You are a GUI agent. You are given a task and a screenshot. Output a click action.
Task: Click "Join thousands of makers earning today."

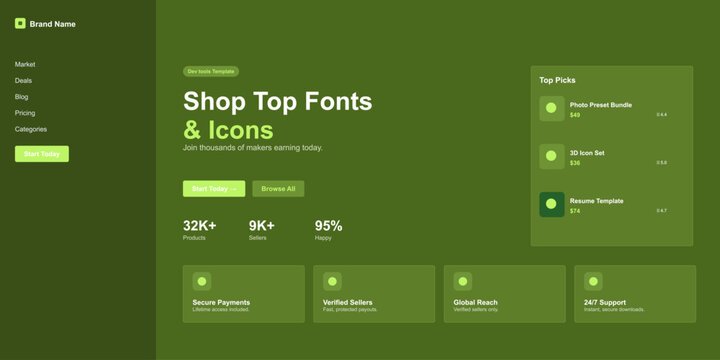[253, 148]
